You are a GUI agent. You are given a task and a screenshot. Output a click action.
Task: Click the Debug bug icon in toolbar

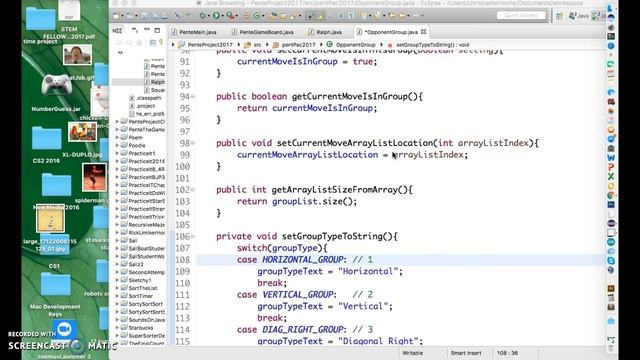coord(202,16)
